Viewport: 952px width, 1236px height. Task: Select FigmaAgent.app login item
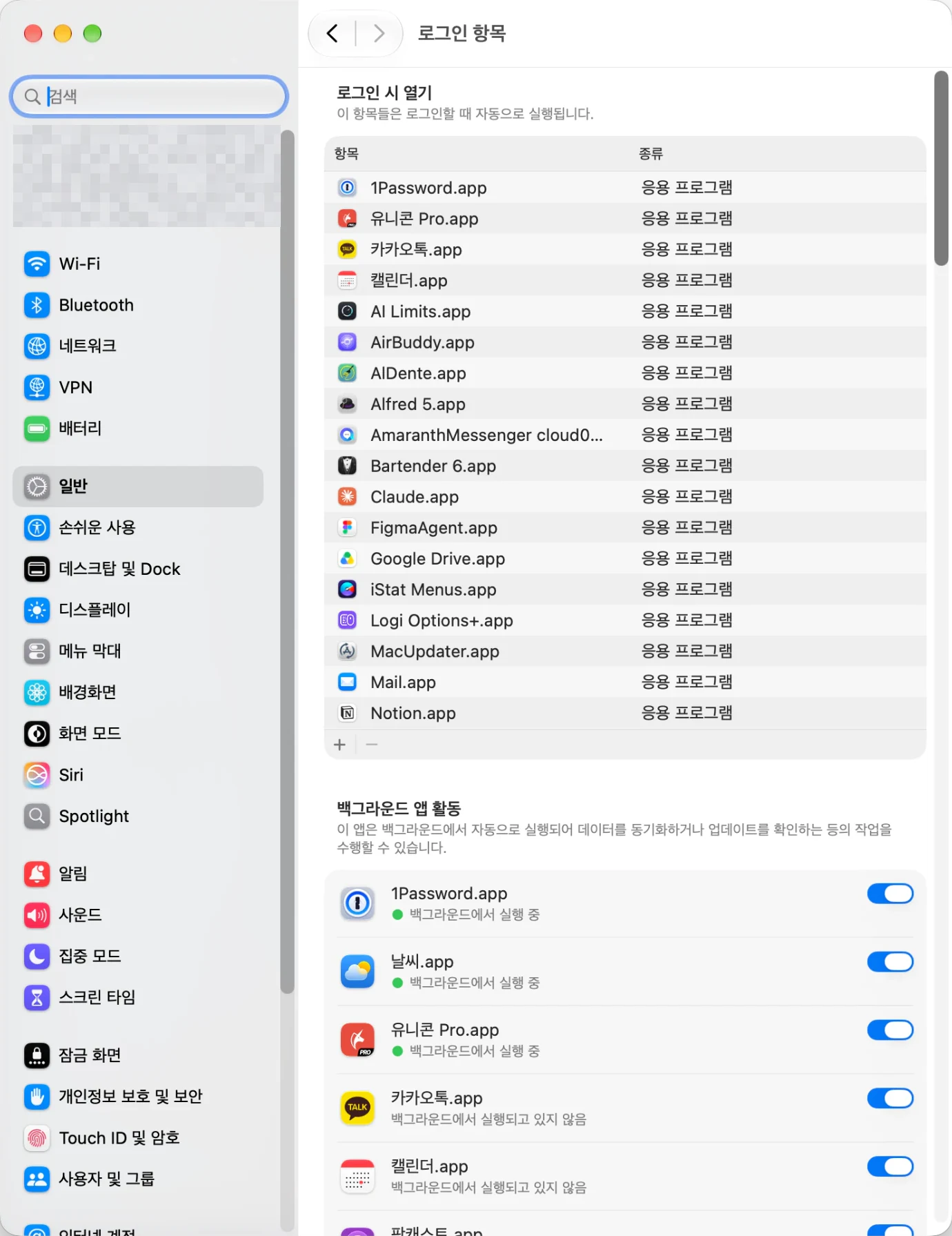(x=625, y=528)
